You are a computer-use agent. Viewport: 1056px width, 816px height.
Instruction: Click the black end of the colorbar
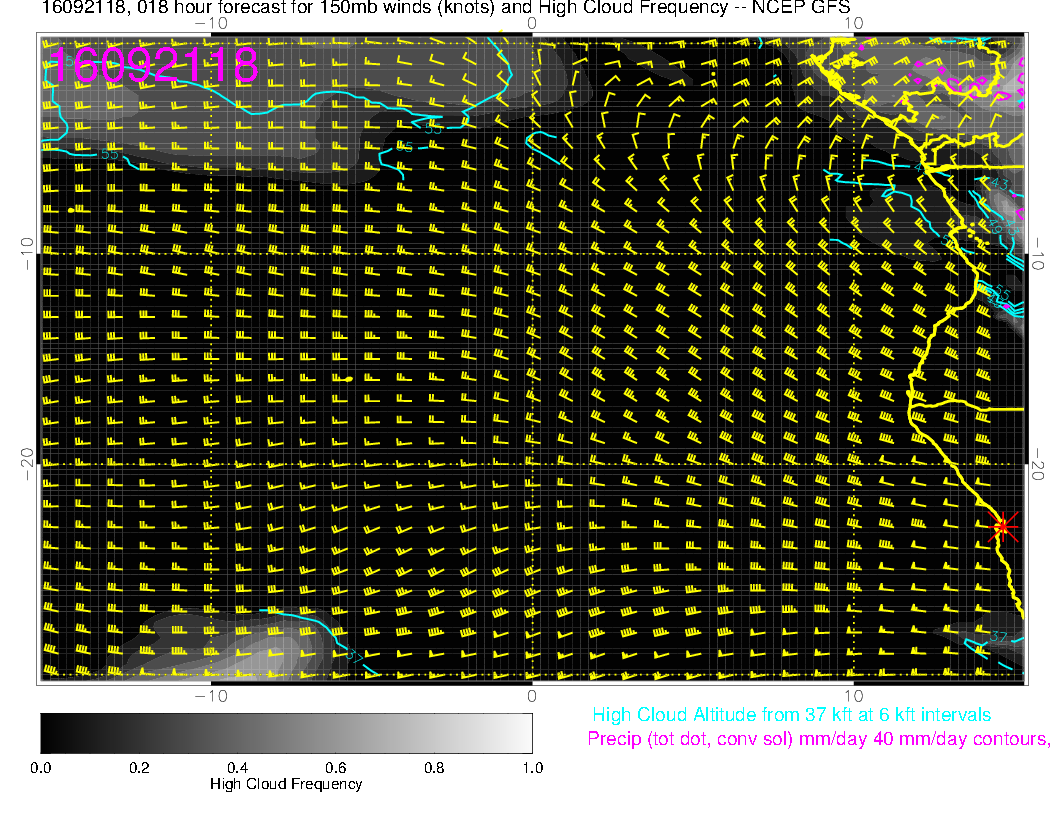point(48,733)
